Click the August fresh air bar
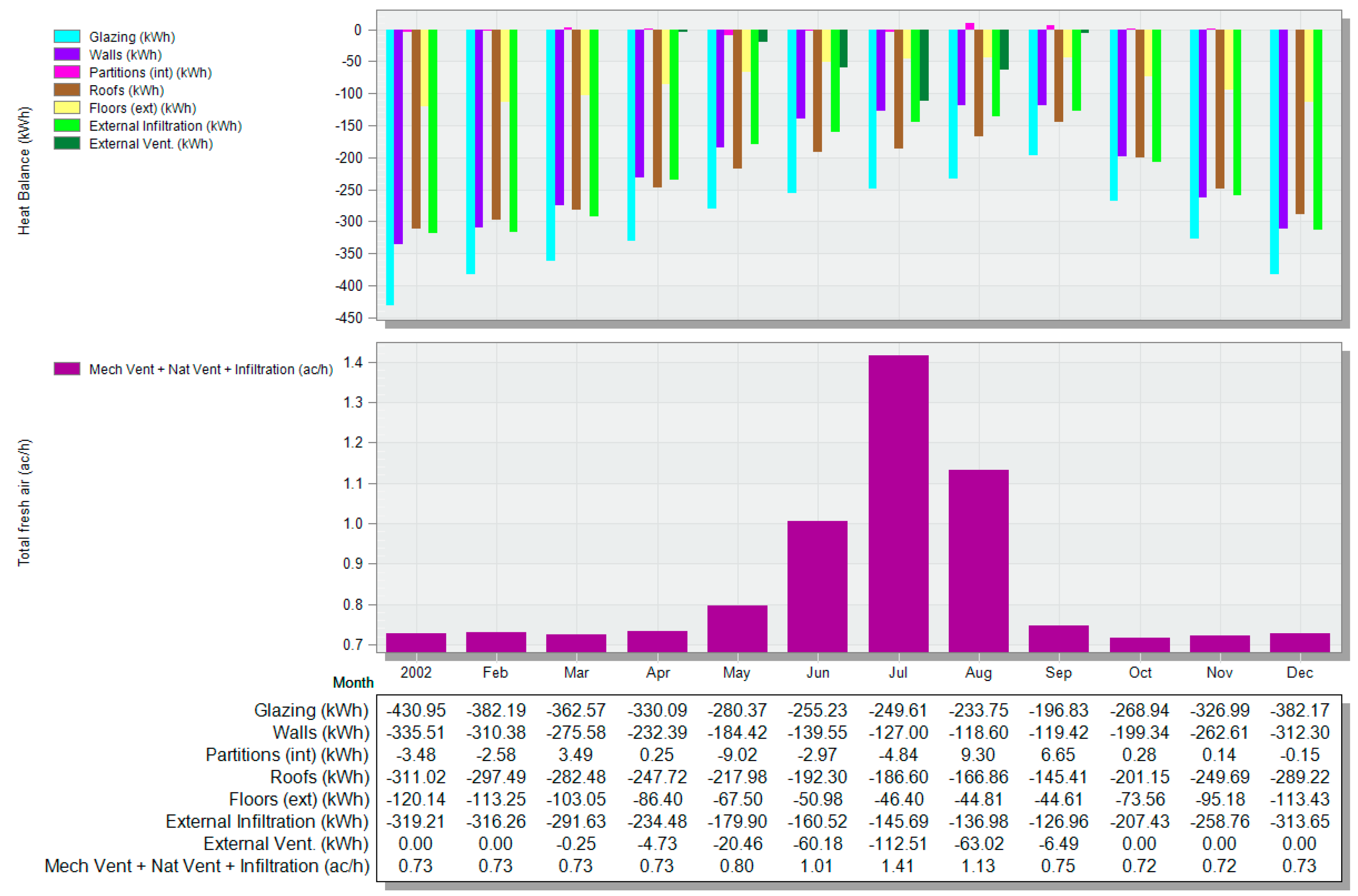This screenshot has height=896, width=1358. [x=978, y=560]
